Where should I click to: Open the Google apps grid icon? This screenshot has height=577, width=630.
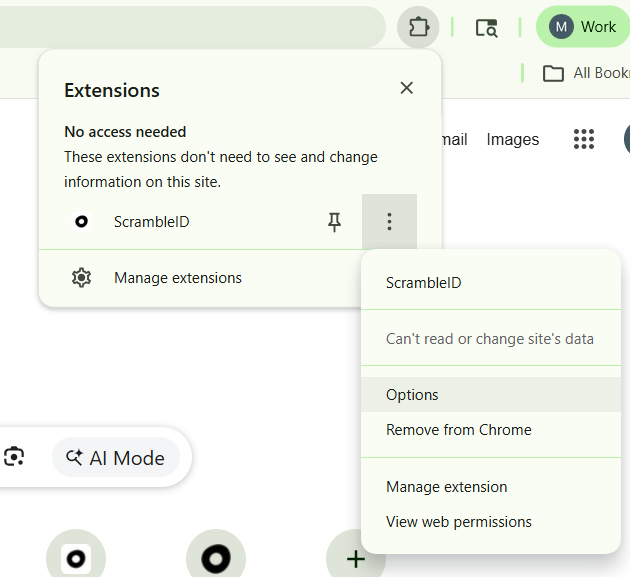[584, 139]
